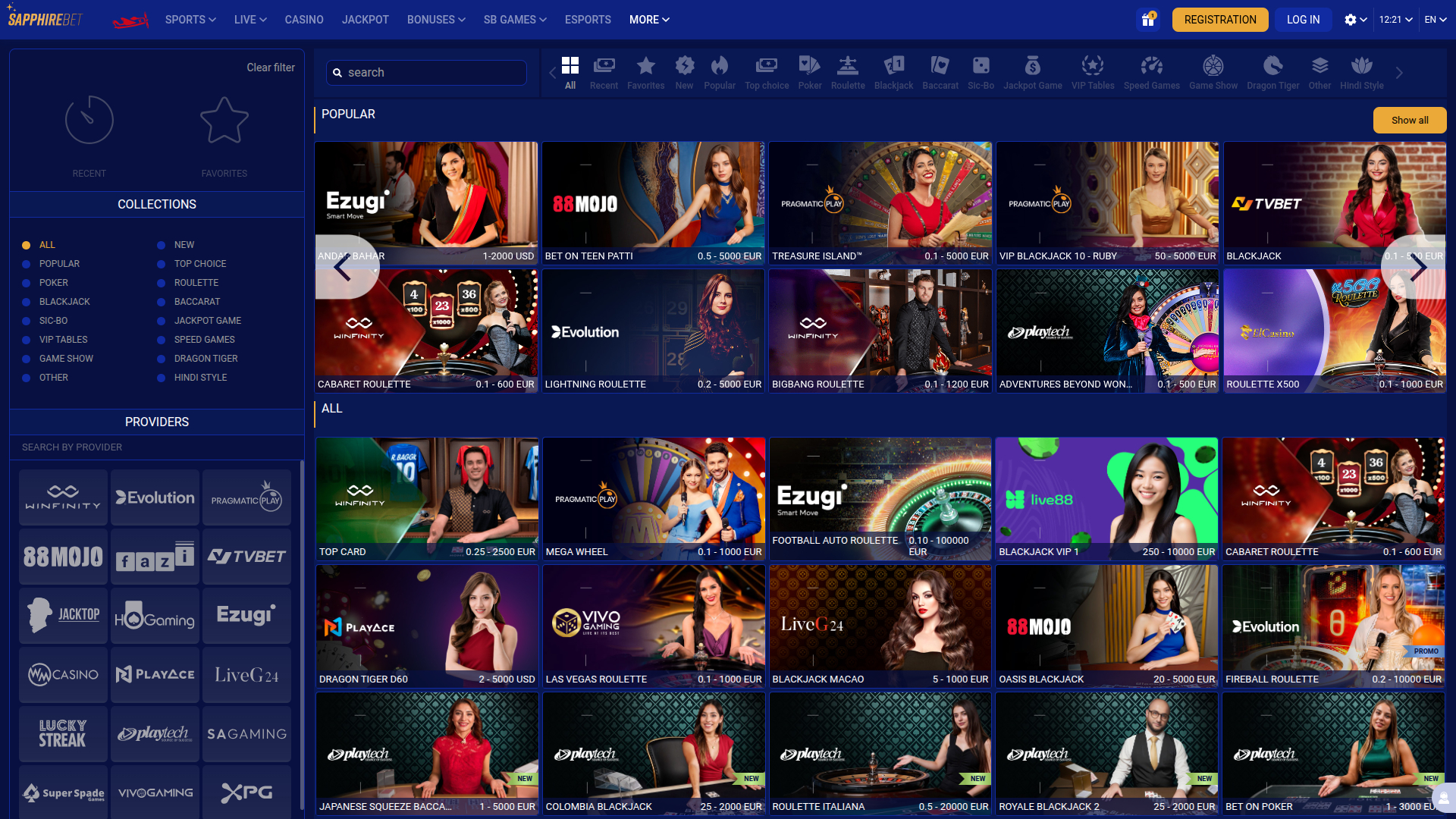Open the Blackjack games category icon
Viewport: 1456px width, 819px height.
point(893,72)
